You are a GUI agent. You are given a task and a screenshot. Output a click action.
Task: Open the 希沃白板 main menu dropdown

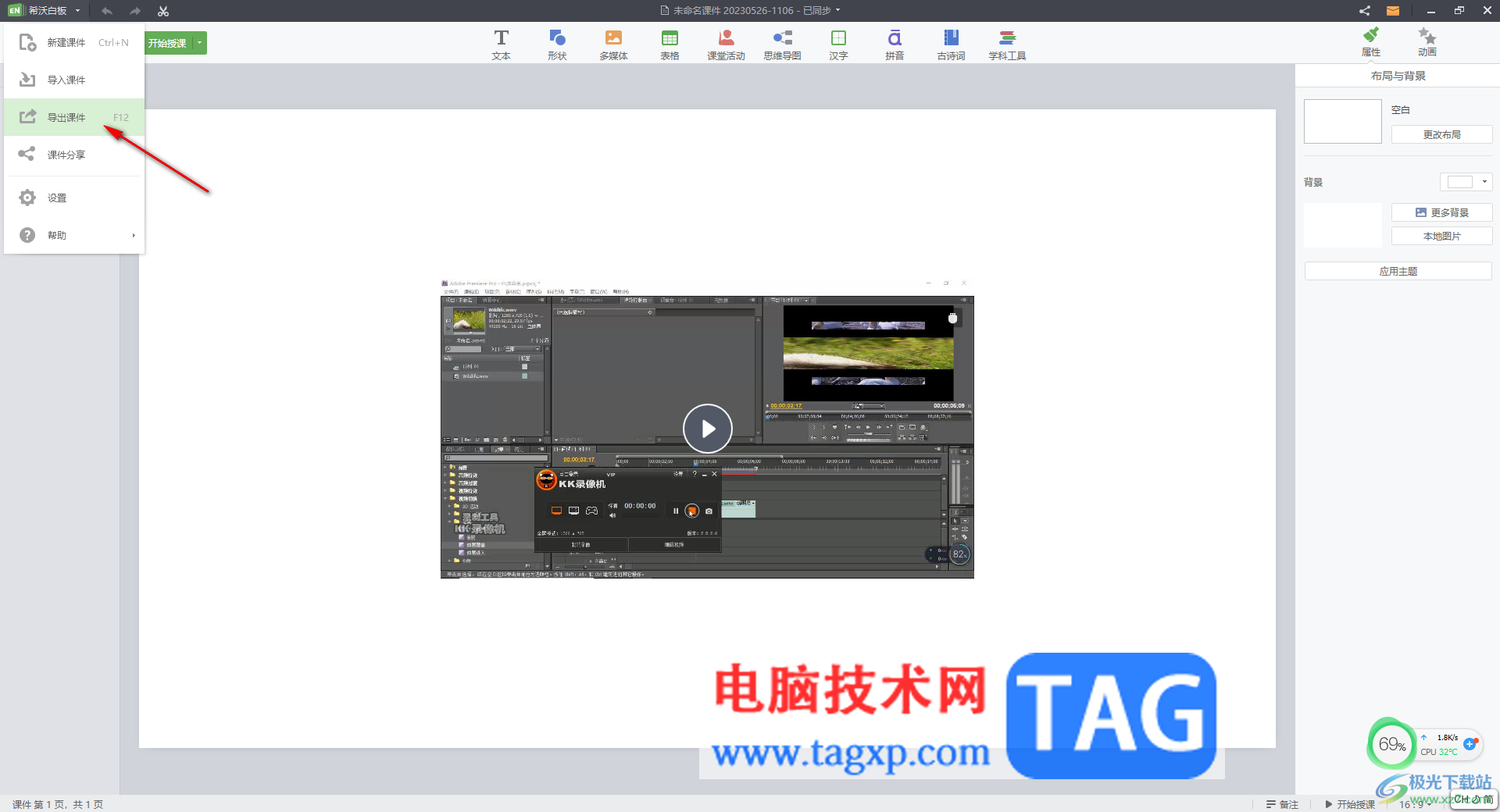tap(78, 11)
